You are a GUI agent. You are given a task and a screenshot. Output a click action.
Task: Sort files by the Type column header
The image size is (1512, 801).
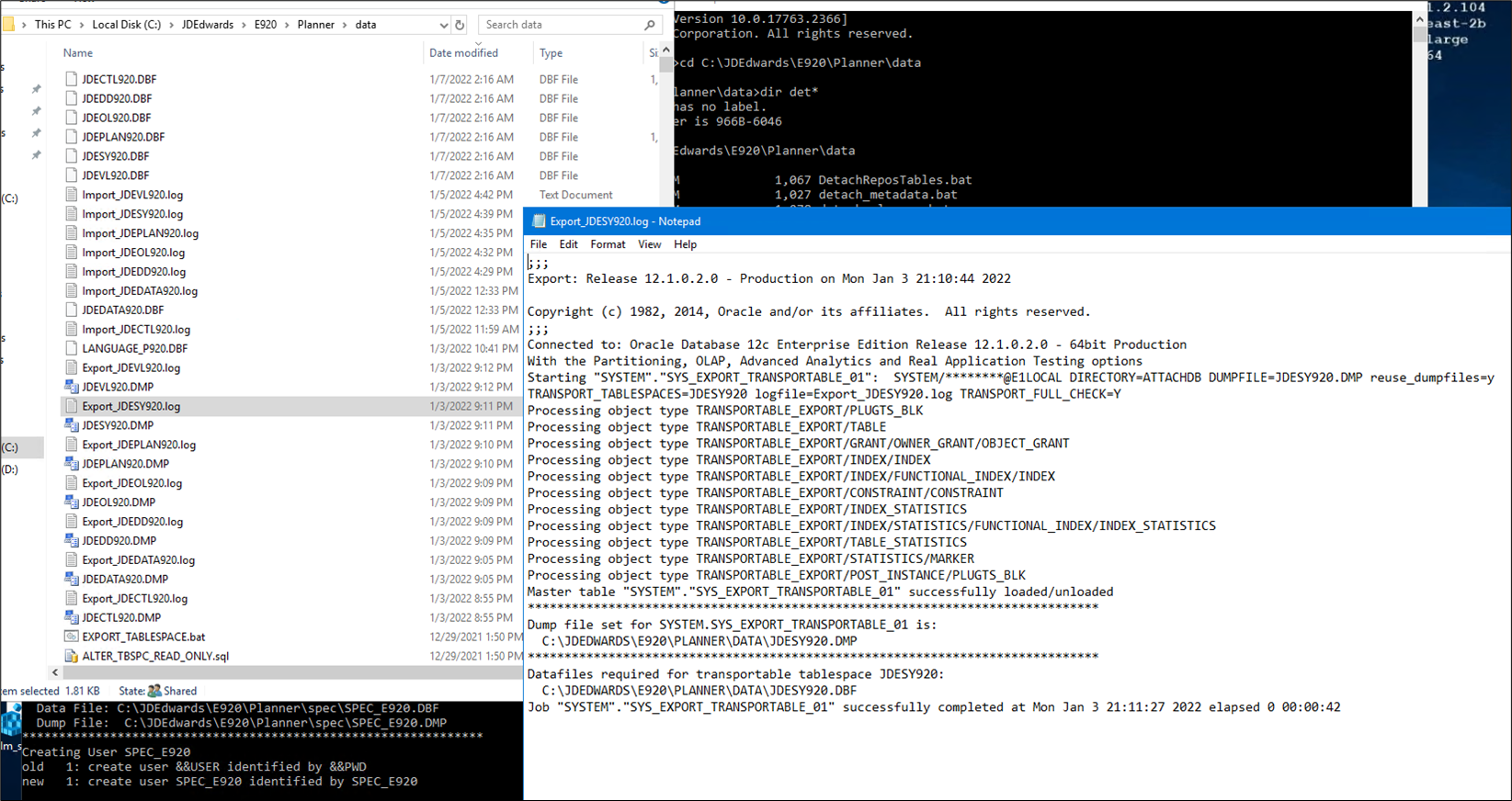pos(551,53)
